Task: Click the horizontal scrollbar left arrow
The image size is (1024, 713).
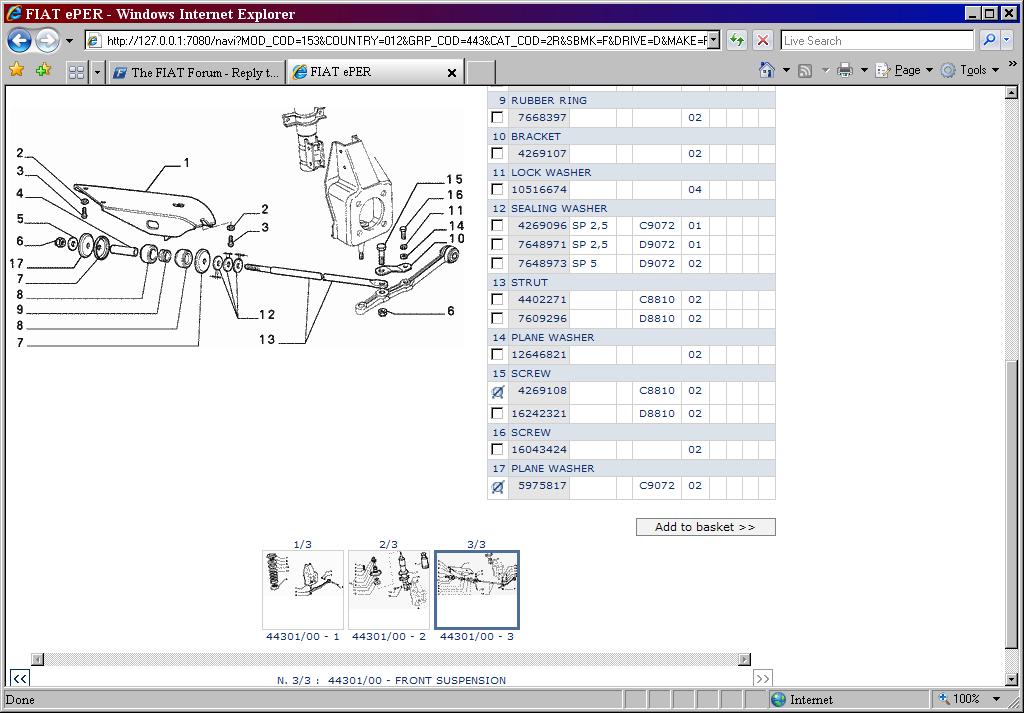Action: pos(37,659)
